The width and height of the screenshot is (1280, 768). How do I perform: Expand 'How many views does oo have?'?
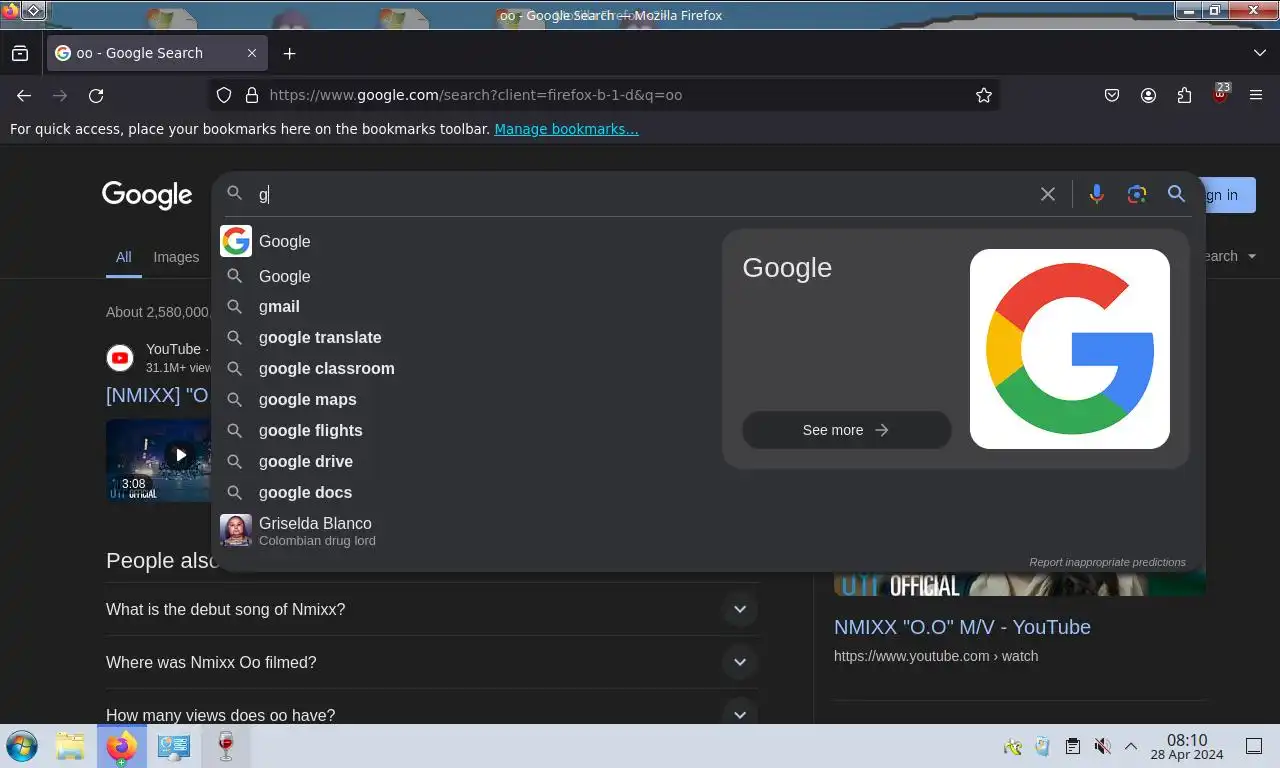tap(432, 715)
